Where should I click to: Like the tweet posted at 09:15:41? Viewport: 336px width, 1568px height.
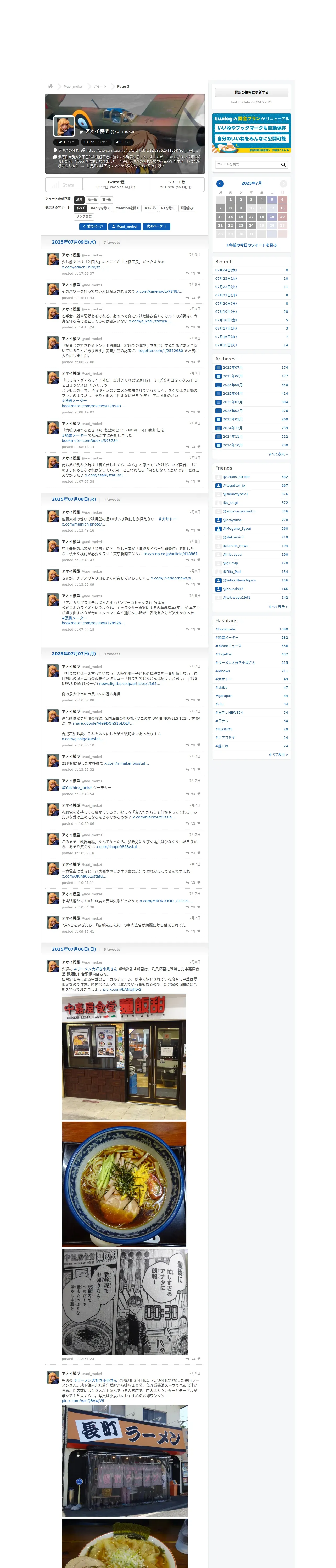pyautogui.click(x=199, y=931)
